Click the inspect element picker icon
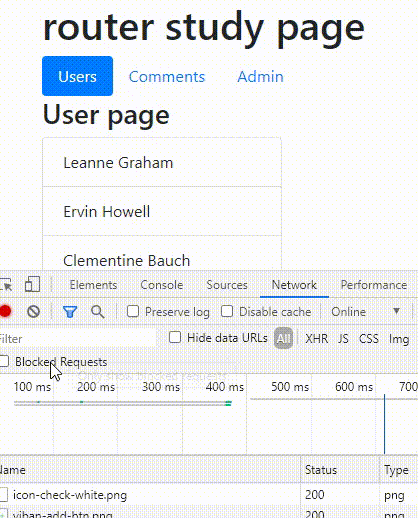The height and width of the screenshot is (518, 418). coord(6,285)
